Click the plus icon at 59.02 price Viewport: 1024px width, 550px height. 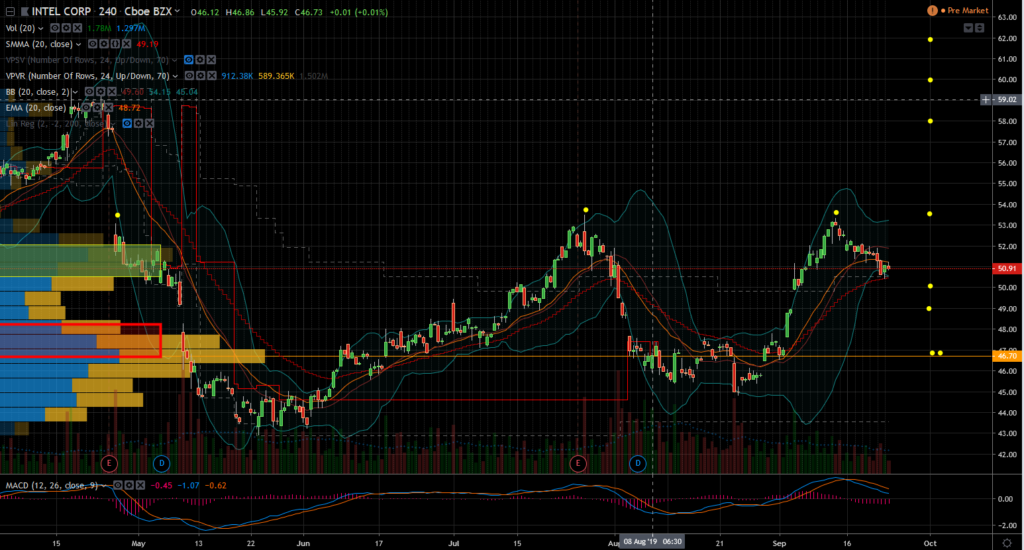pos(985,100)
